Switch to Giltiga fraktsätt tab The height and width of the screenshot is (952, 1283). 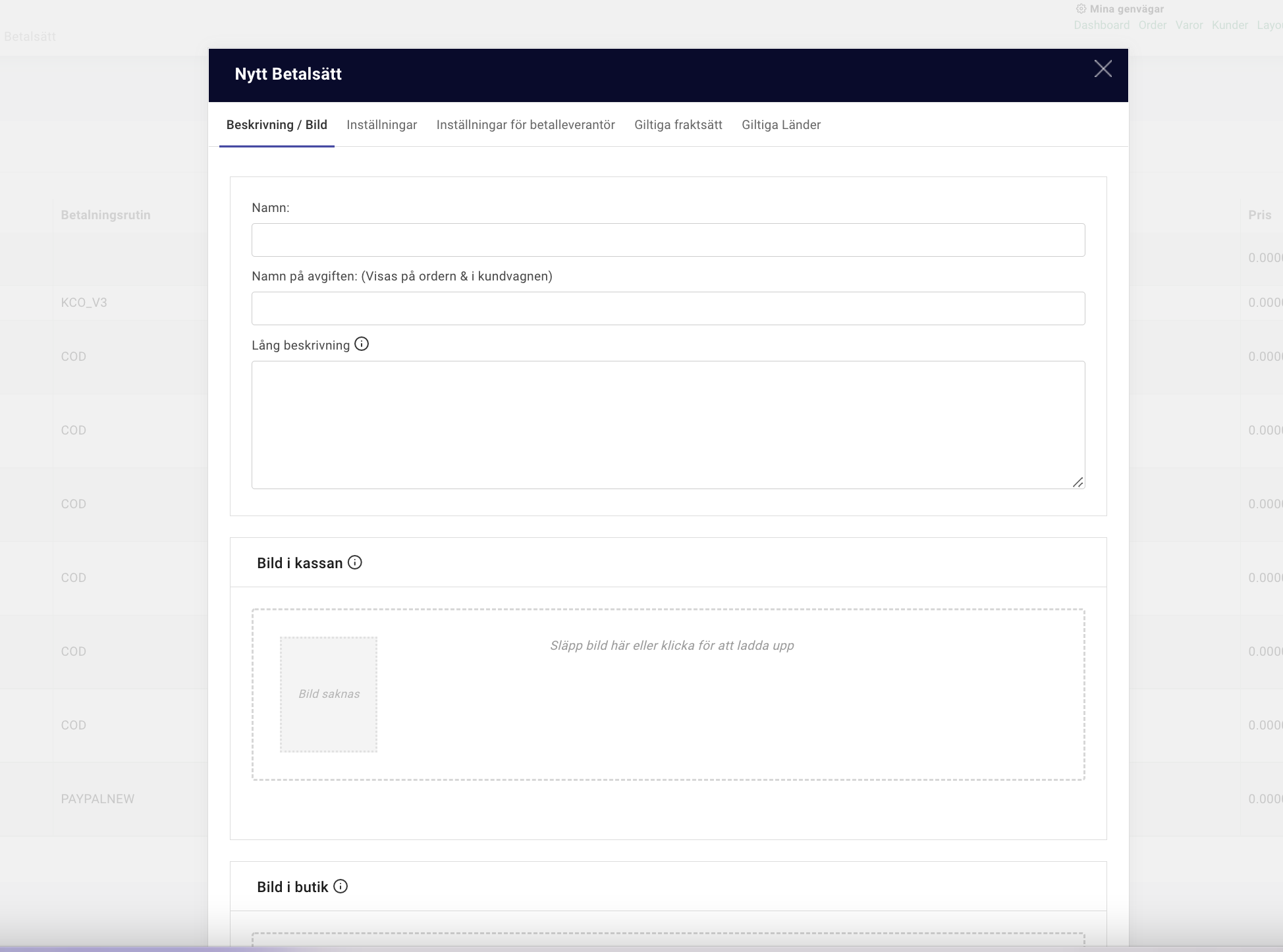678,125
